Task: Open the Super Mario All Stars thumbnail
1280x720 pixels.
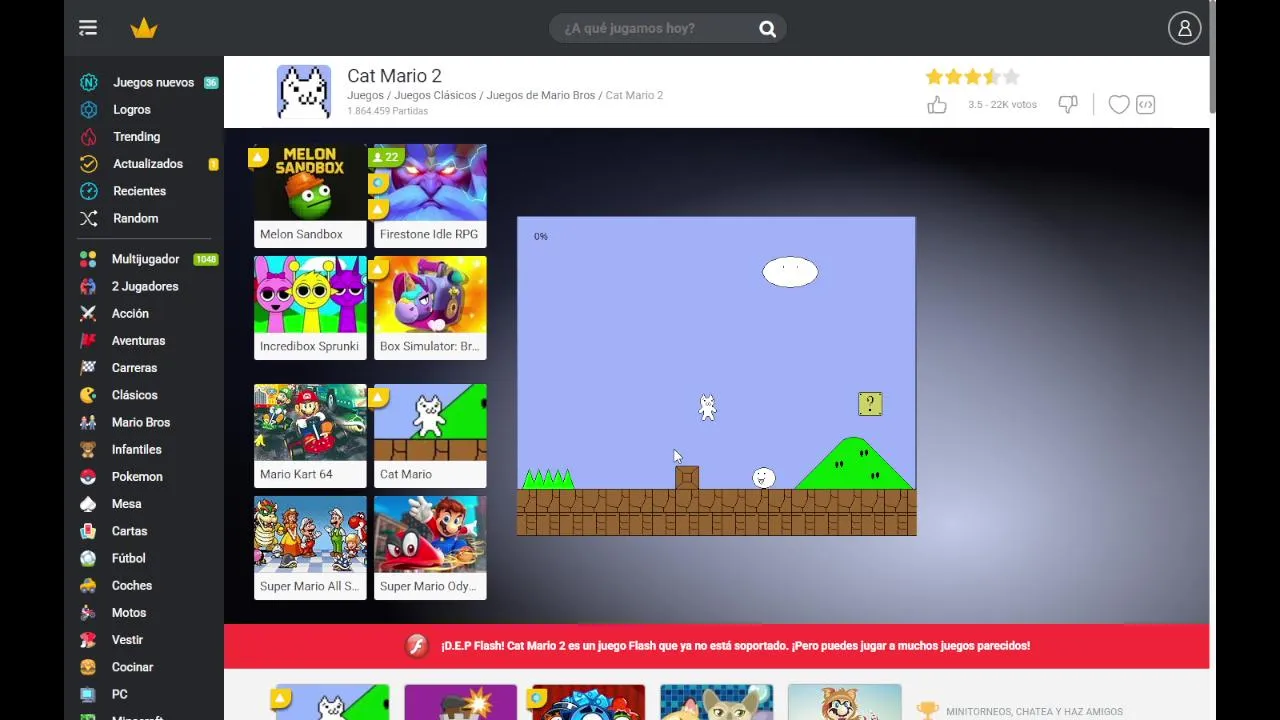Action: pos(310,548)
